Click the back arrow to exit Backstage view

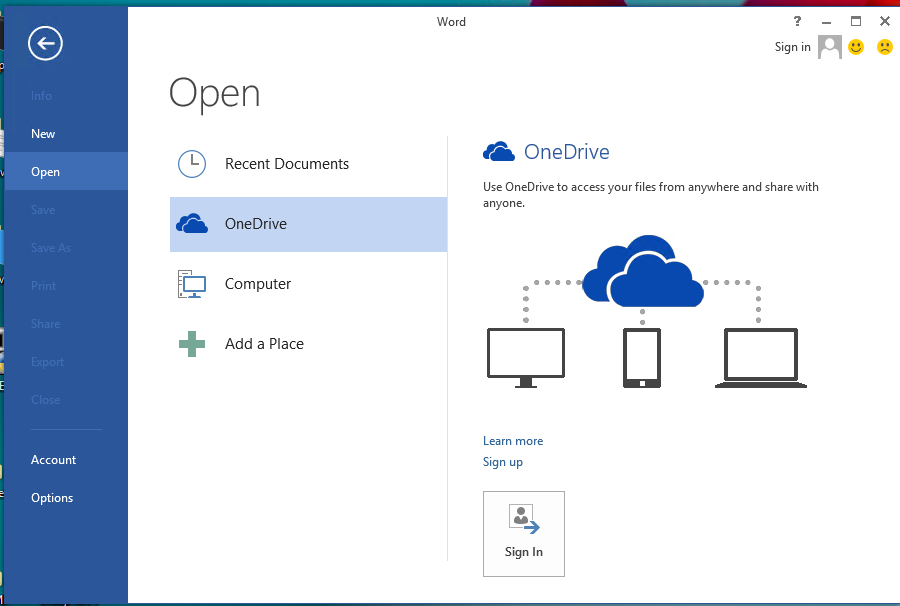pyautogui.click(x=45, y=43)
